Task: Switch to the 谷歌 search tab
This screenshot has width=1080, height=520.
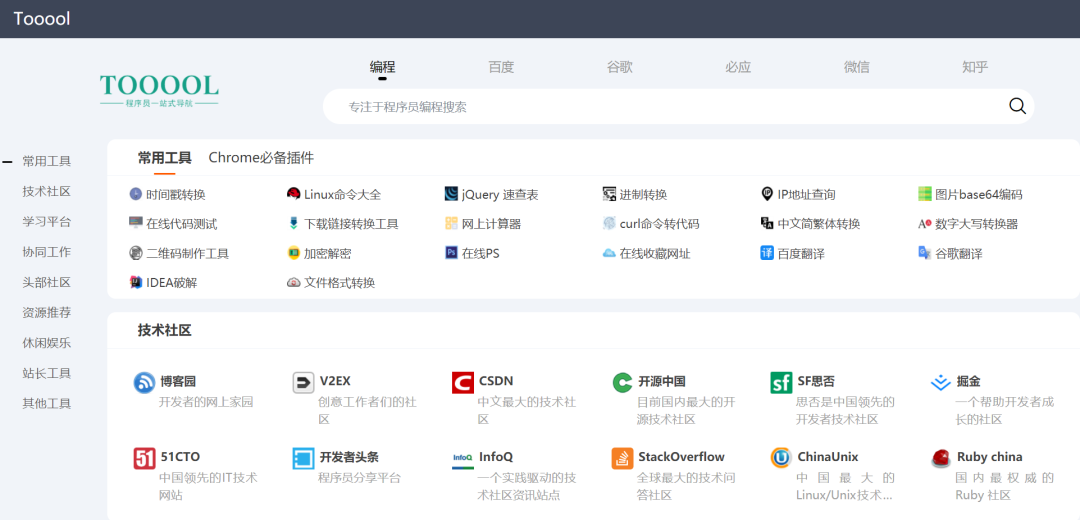Action: pos(619,67)
